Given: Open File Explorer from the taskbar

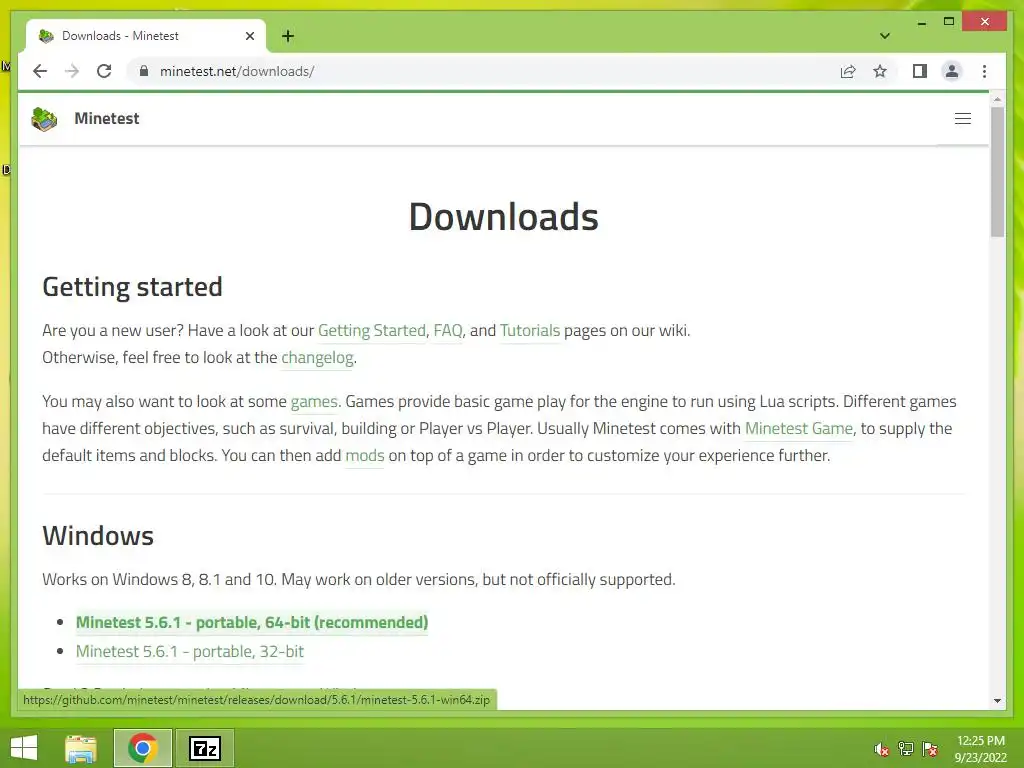Looking at the screenshot, I should pos(81,748).
